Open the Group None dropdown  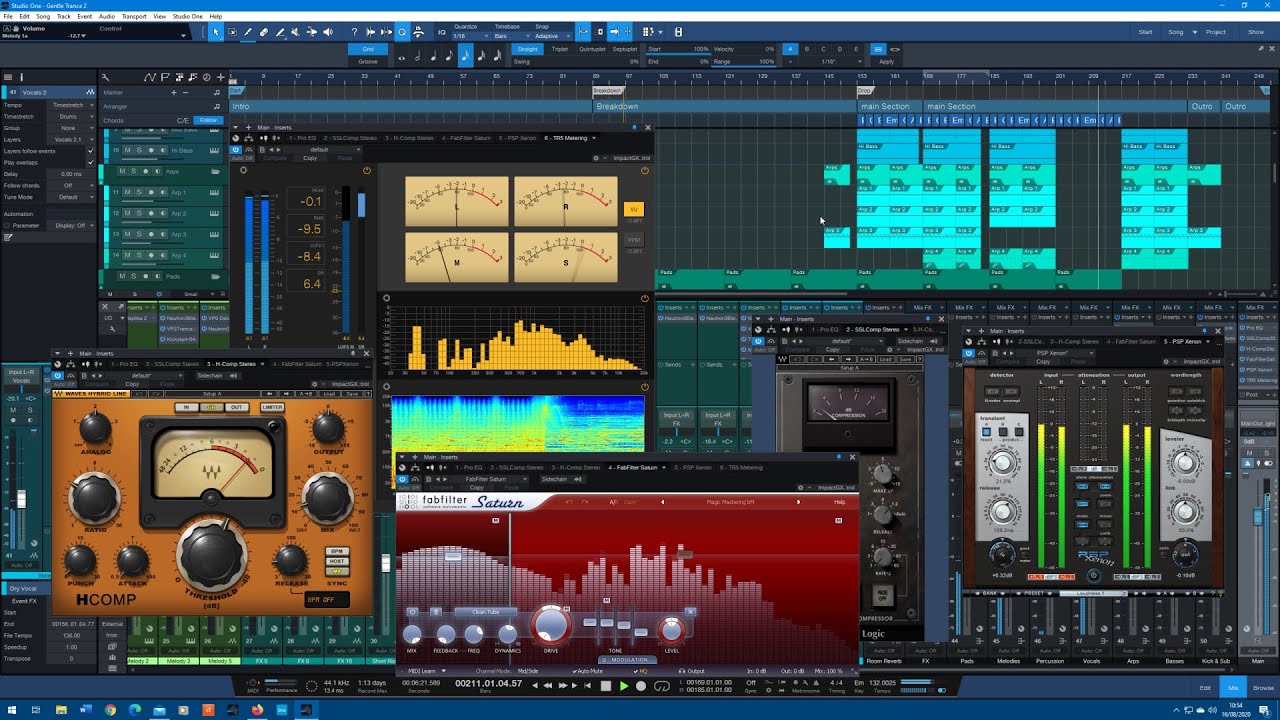69,128
